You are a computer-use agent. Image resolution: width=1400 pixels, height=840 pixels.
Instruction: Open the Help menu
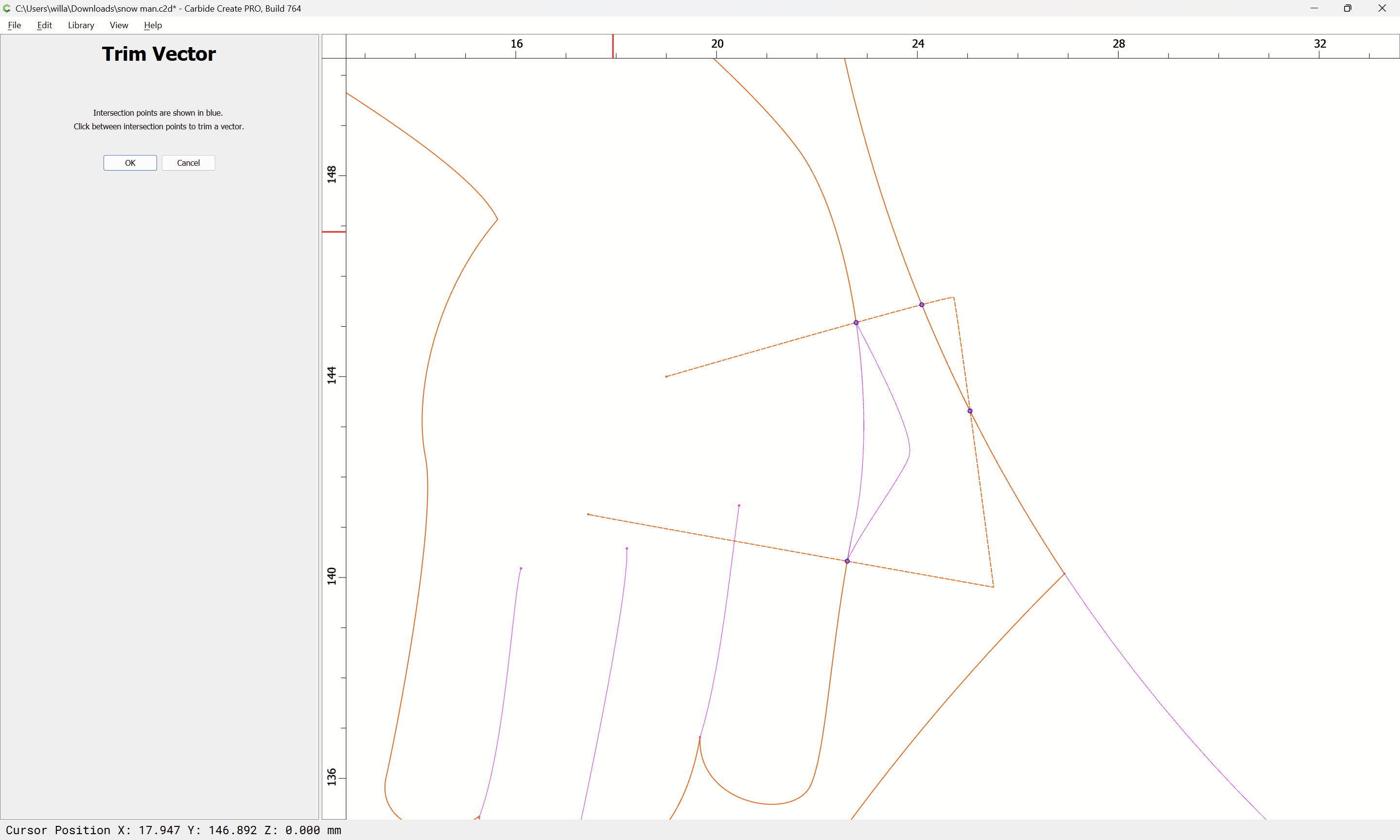[x=153, y=25]
